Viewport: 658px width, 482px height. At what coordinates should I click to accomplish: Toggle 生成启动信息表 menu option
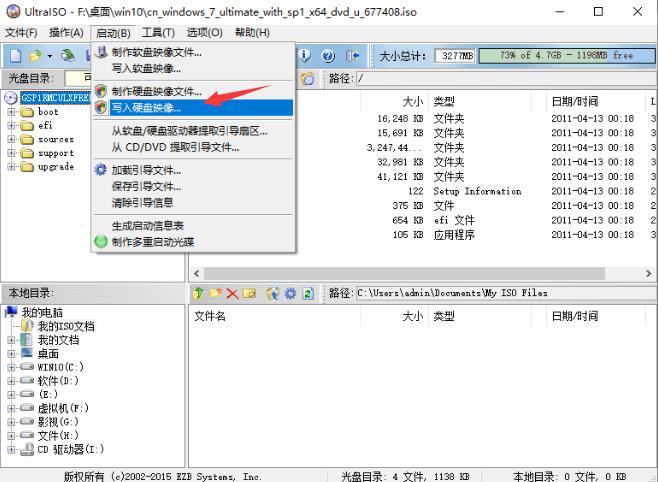coord(193,226)
